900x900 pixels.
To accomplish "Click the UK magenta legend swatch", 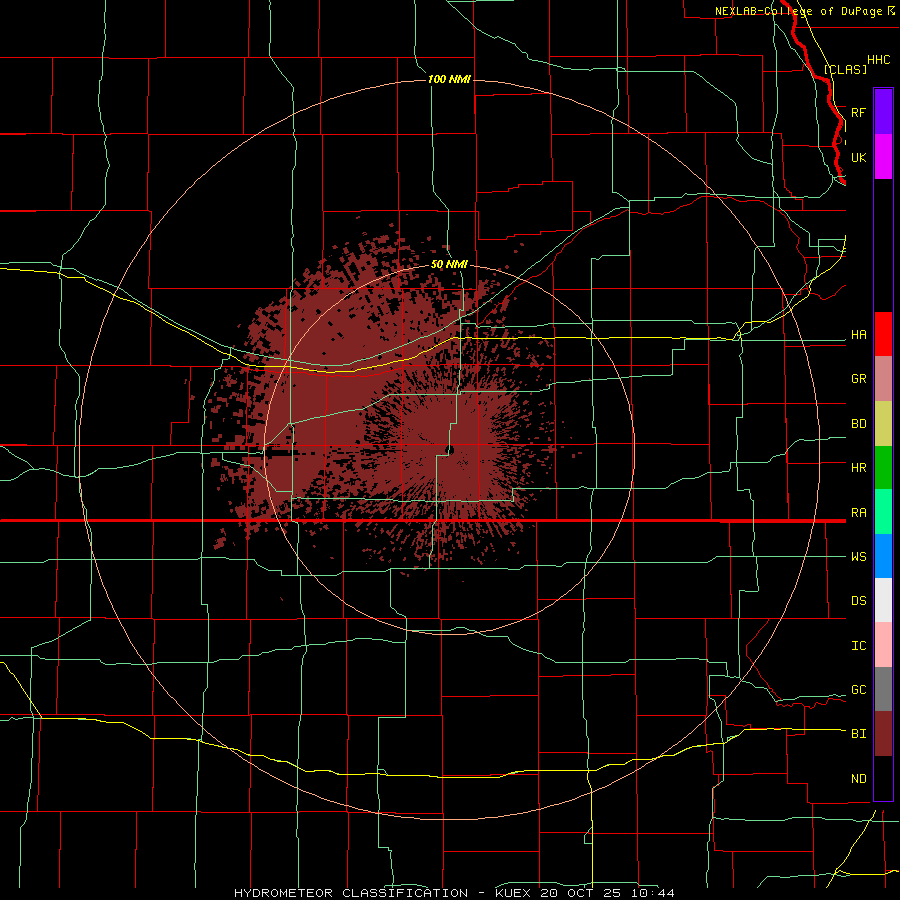I will tap(883, 157).
